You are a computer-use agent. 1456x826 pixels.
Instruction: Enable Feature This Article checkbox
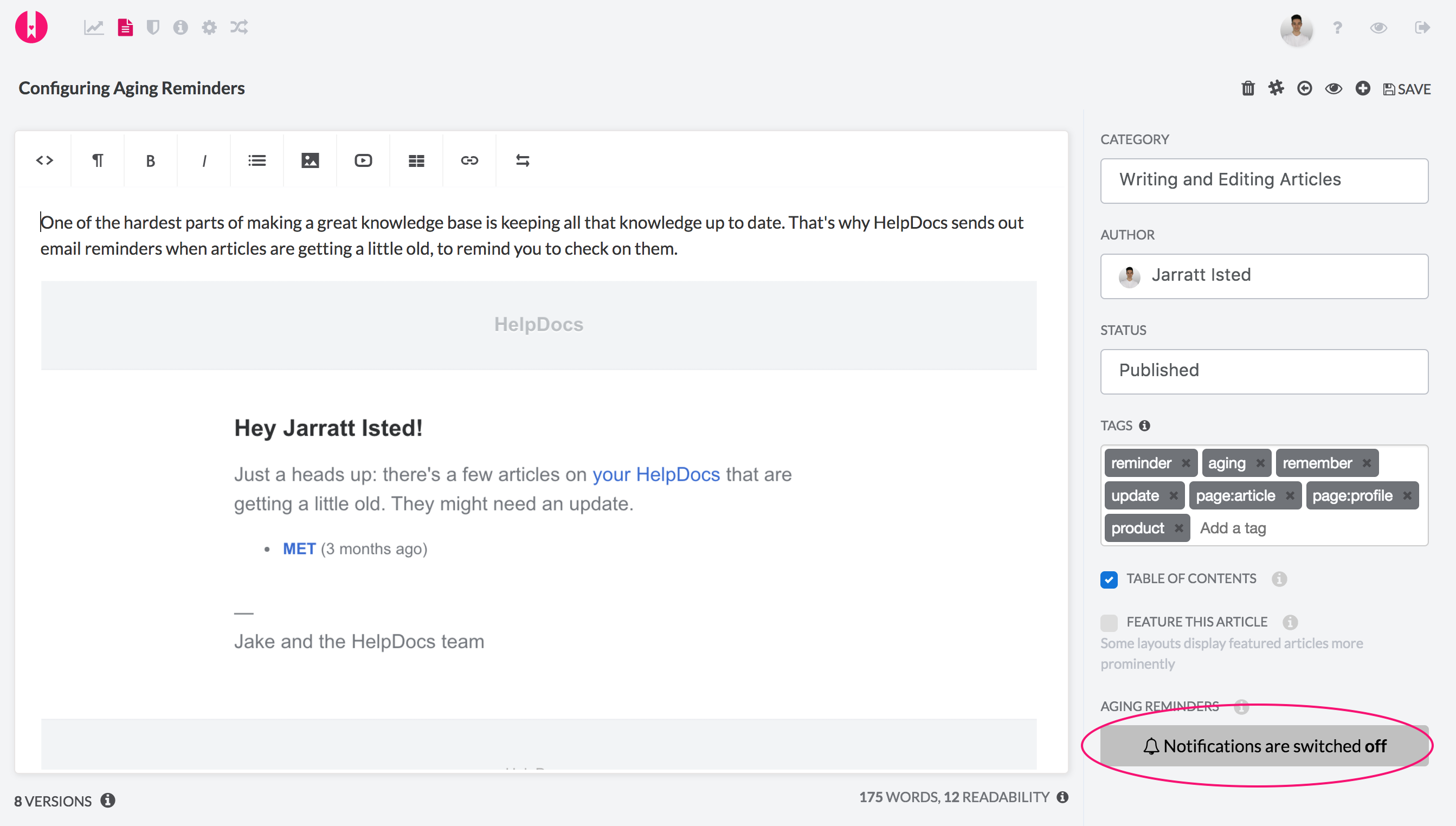(1109, 622)
